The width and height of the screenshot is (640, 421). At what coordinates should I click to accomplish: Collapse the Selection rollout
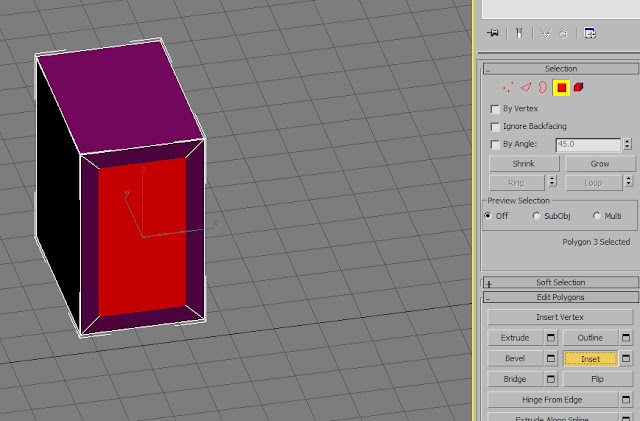pos(560,69)
